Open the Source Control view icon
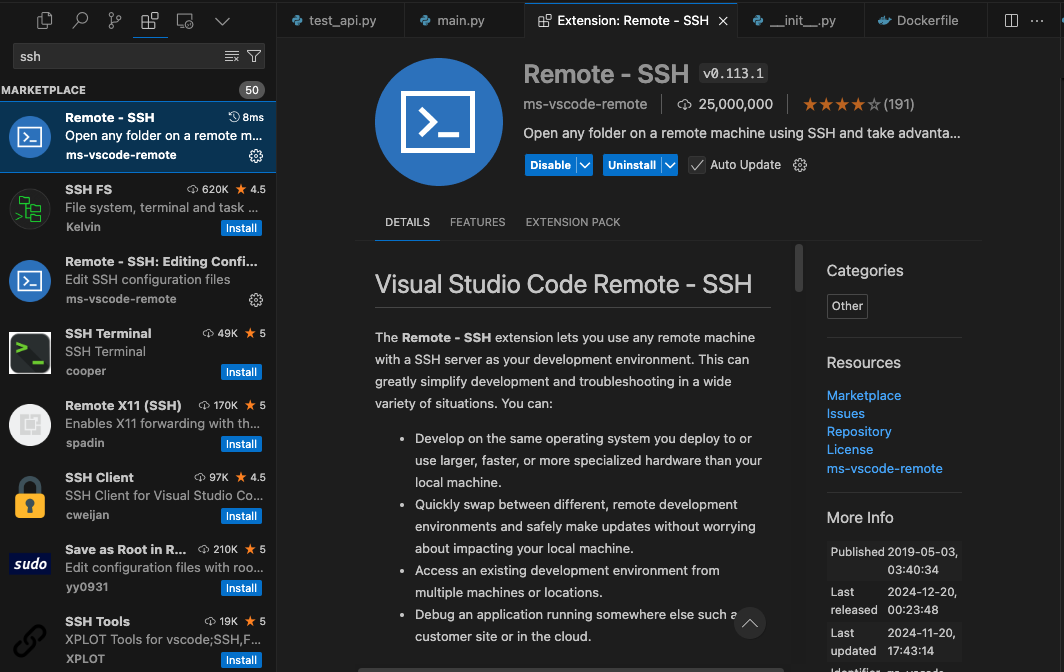This screenshot has width=1064, height=672. click(x=115, y=21)
